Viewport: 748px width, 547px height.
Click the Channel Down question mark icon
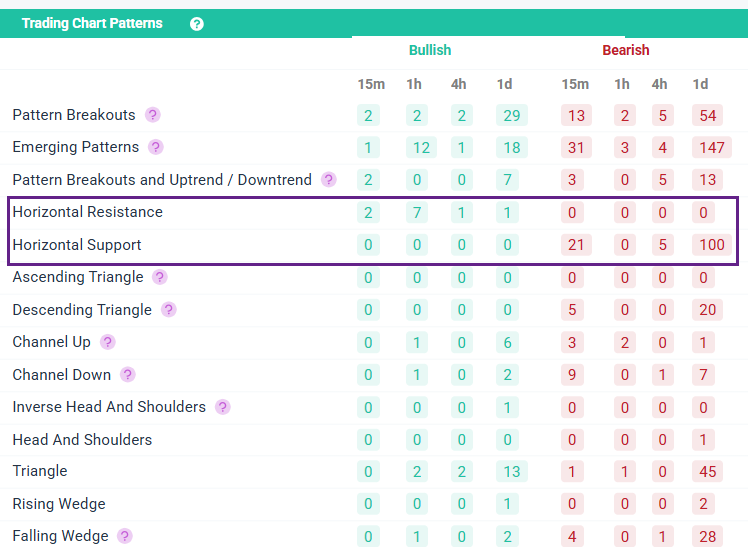coord(128,375)
